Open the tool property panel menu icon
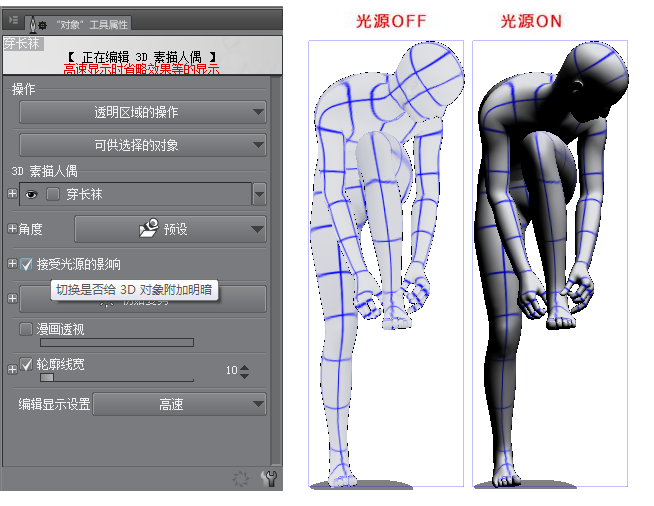 [13, 20]
